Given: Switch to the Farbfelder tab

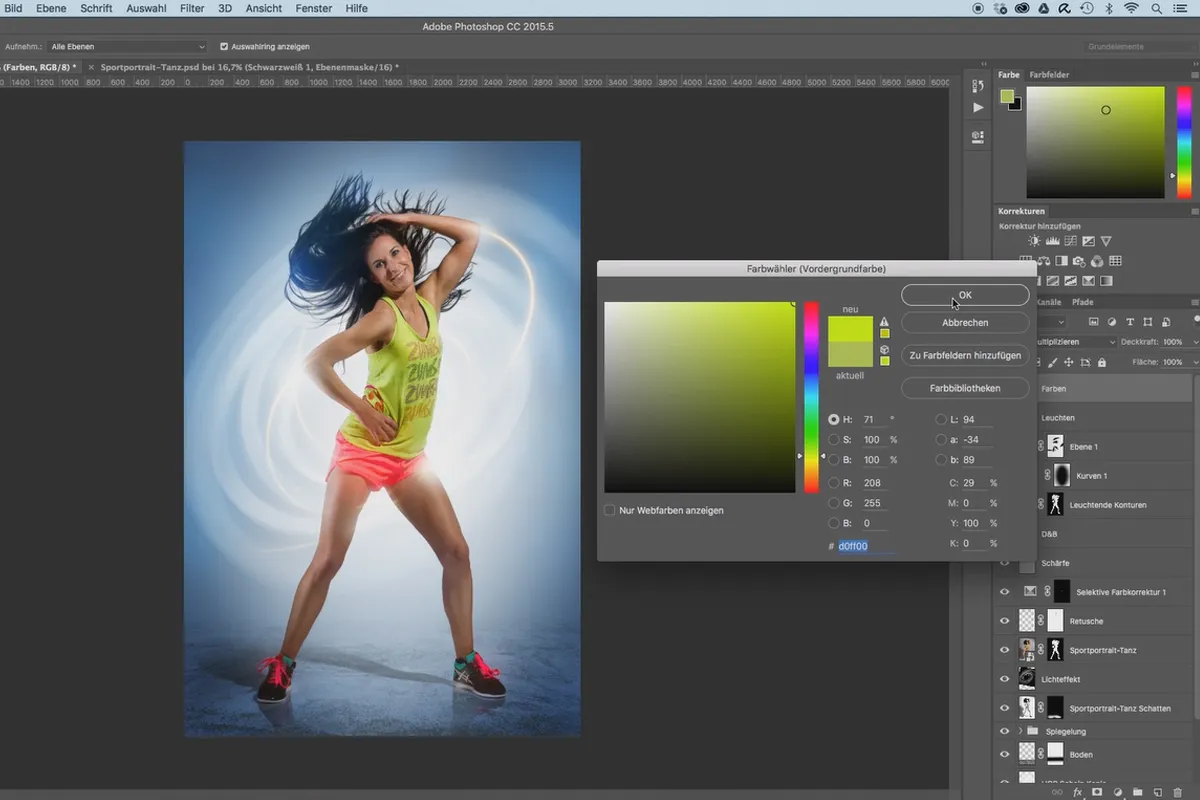Looking at the screenshot, I should [x=1049, y=75].
